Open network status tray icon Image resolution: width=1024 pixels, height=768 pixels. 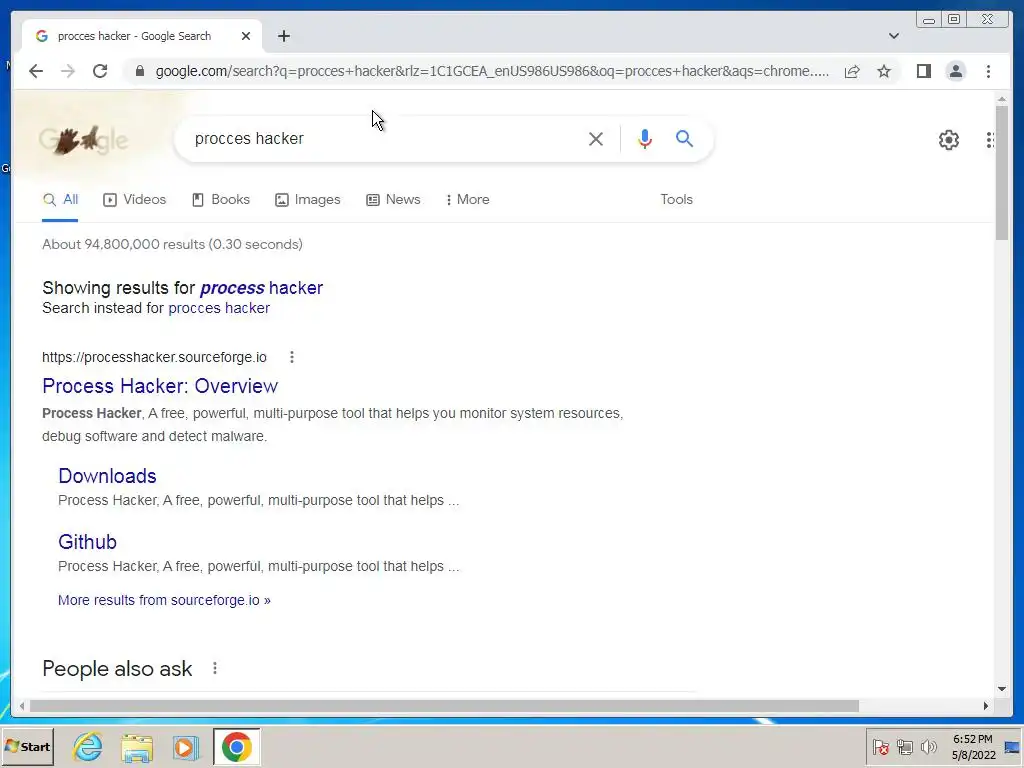[904, 747]
